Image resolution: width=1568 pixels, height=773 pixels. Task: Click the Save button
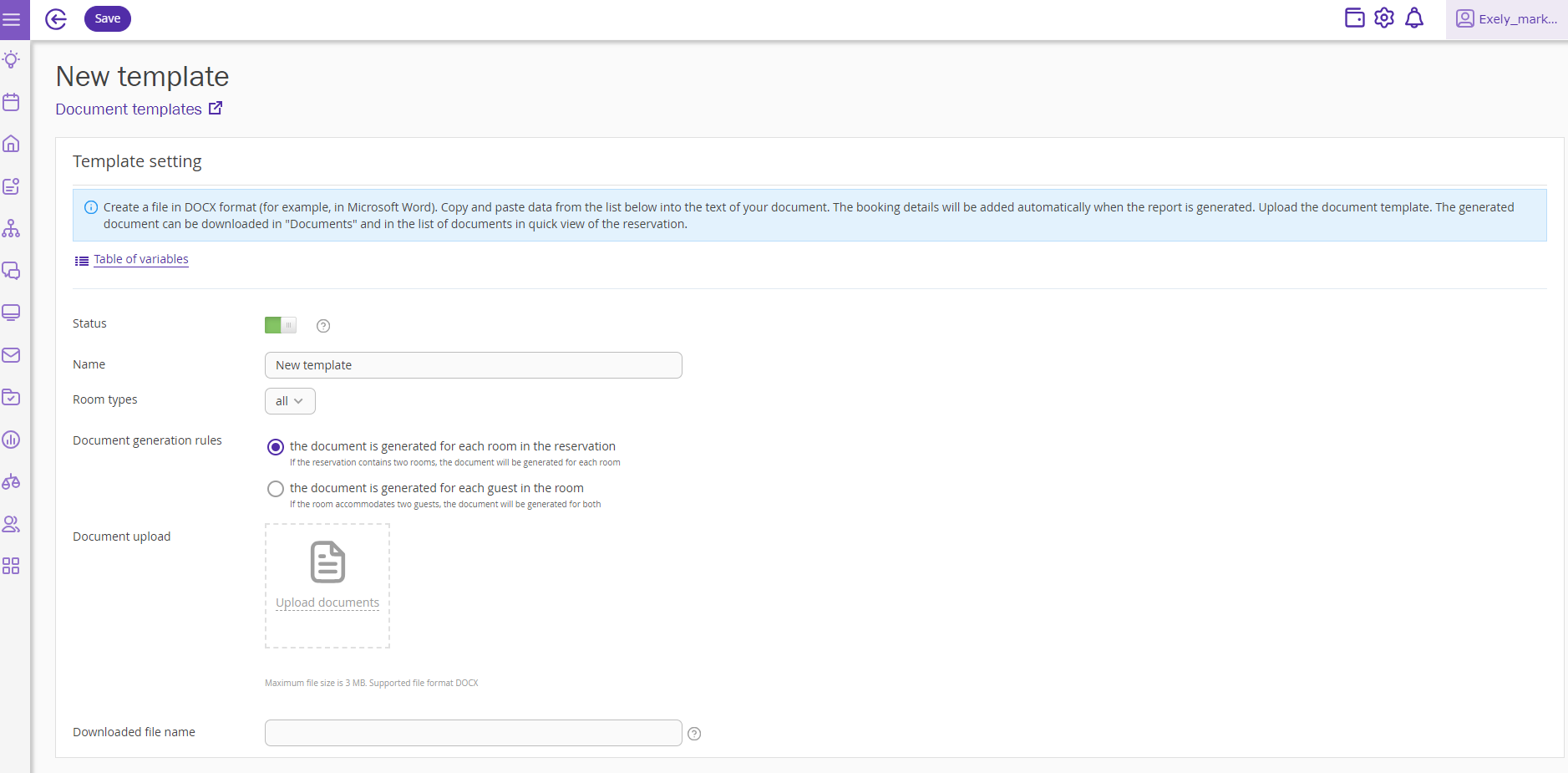tap(107, 18)
